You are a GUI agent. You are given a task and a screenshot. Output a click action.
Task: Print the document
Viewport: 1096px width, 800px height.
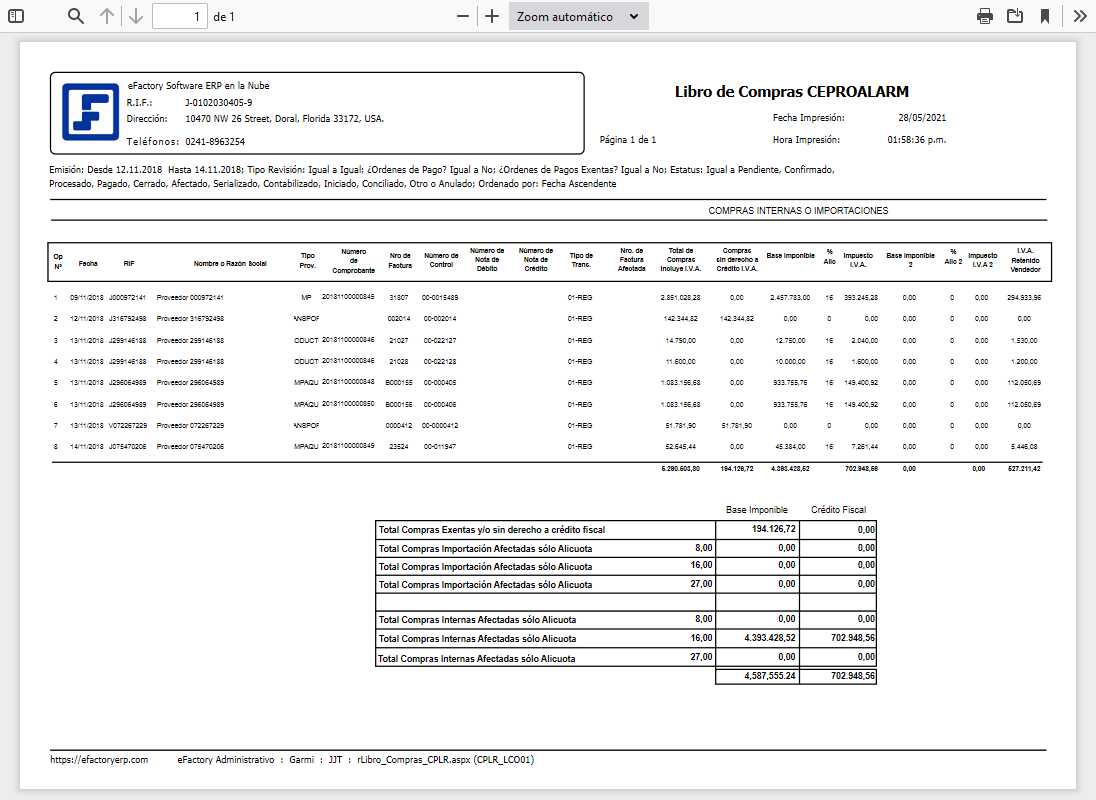985,16
